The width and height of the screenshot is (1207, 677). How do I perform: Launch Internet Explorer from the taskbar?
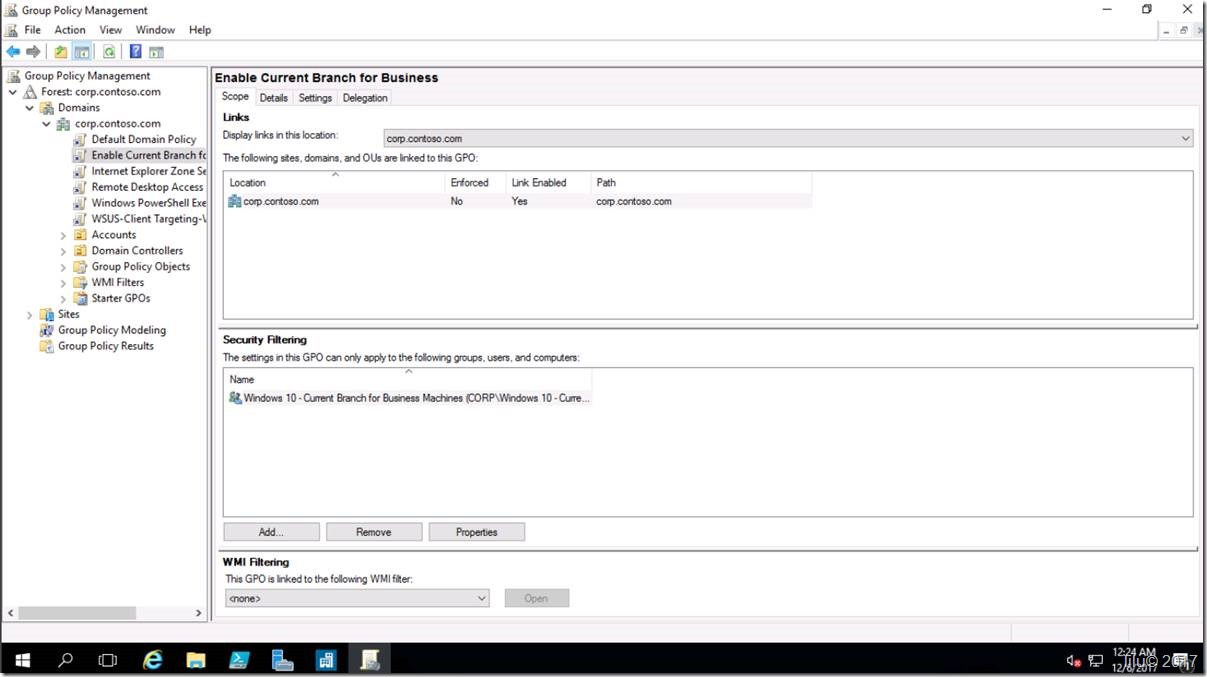pyautogui.click(x=153, y=660)
